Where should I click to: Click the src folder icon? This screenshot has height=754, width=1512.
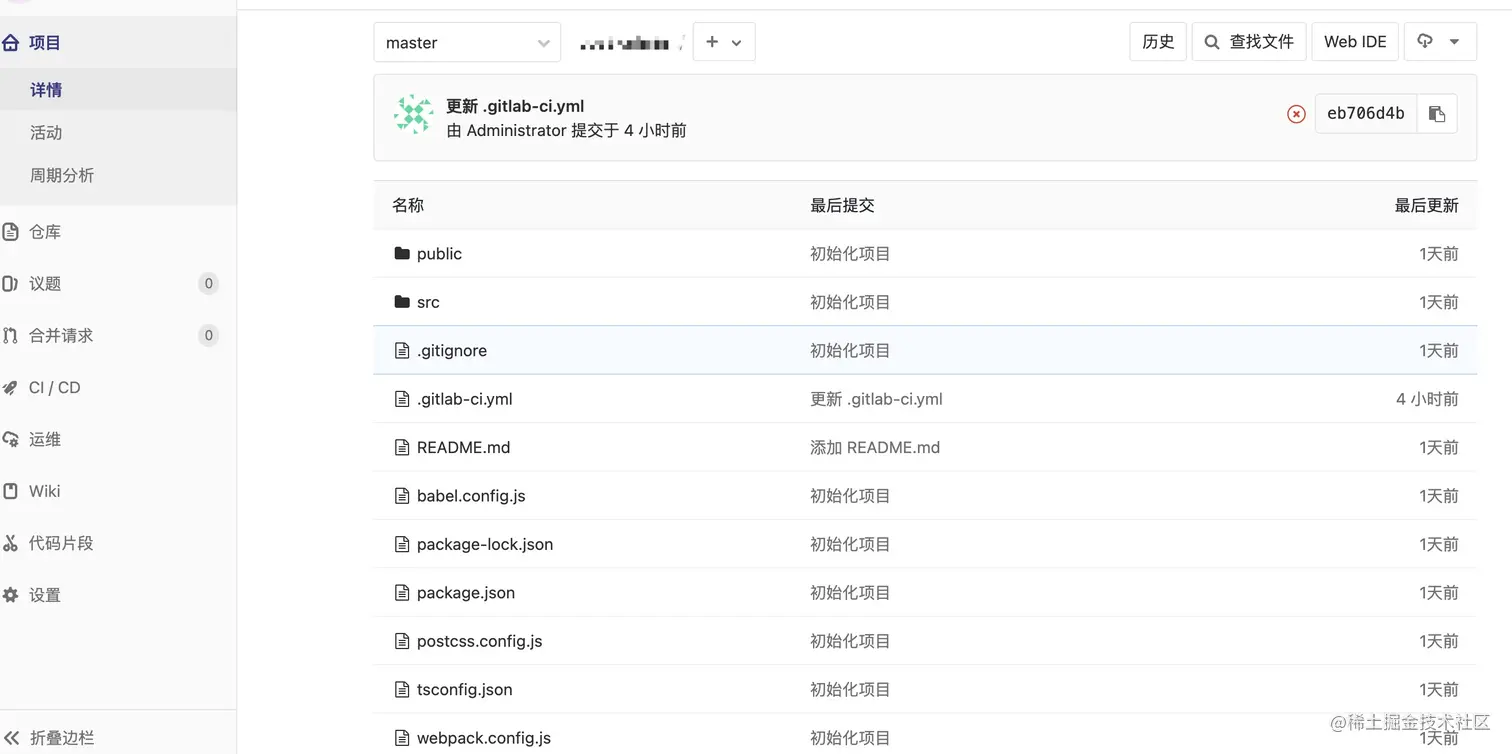[402, 302]
